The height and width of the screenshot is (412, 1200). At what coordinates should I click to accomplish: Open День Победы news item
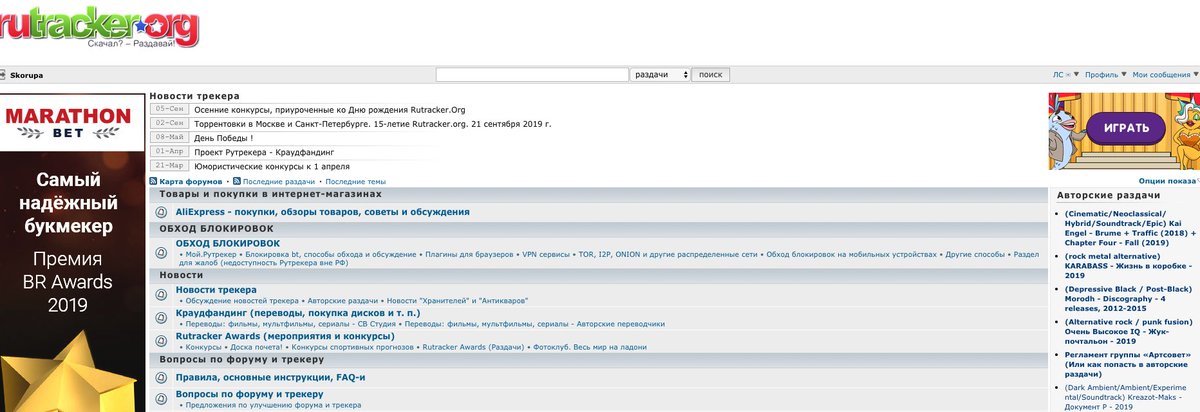(224, 137)
